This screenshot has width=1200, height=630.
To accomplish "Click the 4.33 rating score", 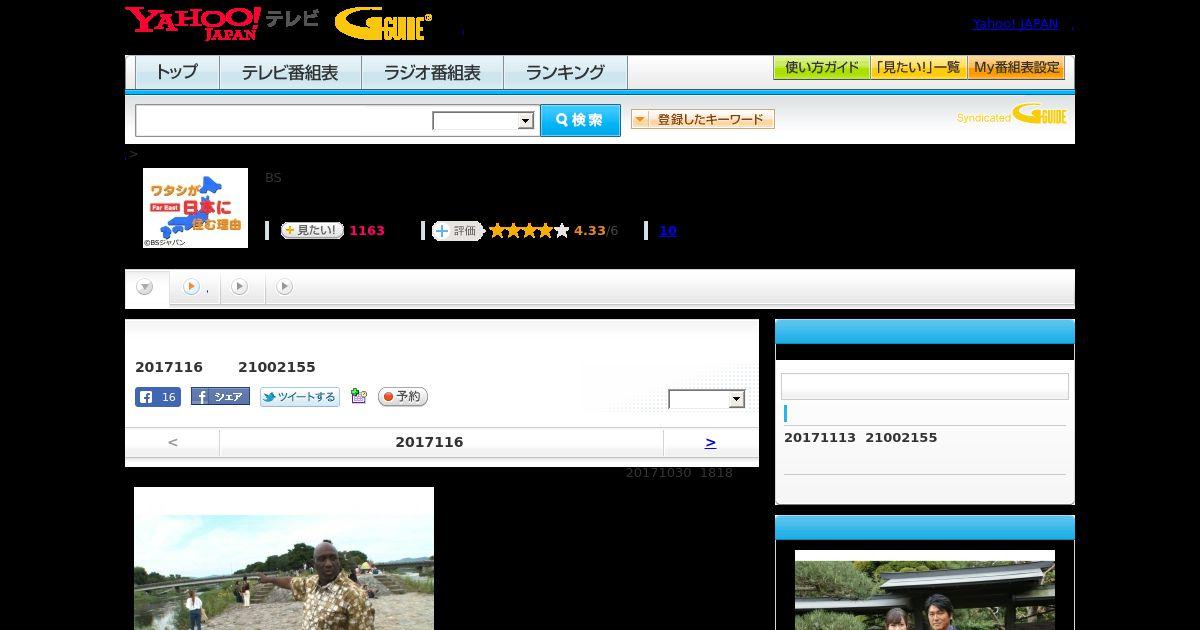I will pos(590,231).
